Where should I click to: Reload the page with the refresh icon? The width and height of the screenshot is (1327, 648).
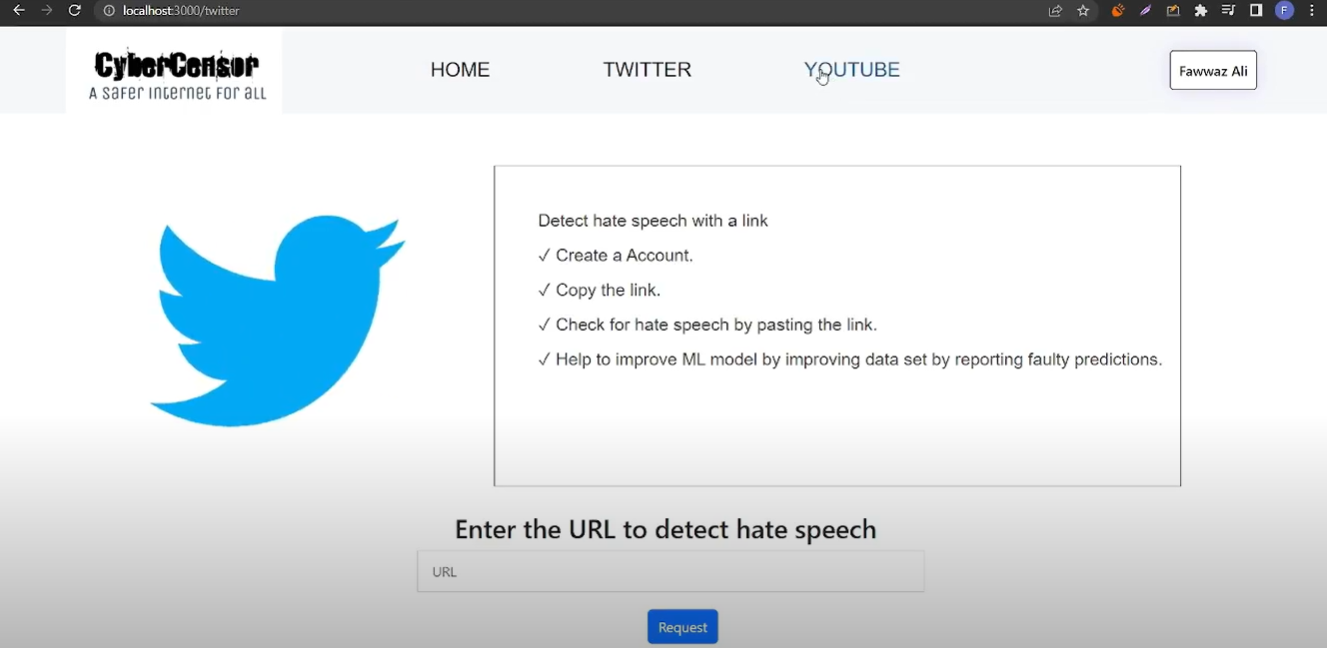[x=74, y=11]
